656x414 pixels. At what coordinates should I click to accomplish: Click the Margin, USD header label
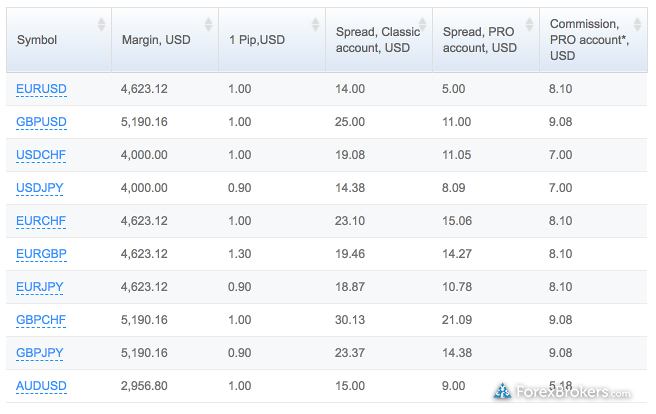(156, 40)
